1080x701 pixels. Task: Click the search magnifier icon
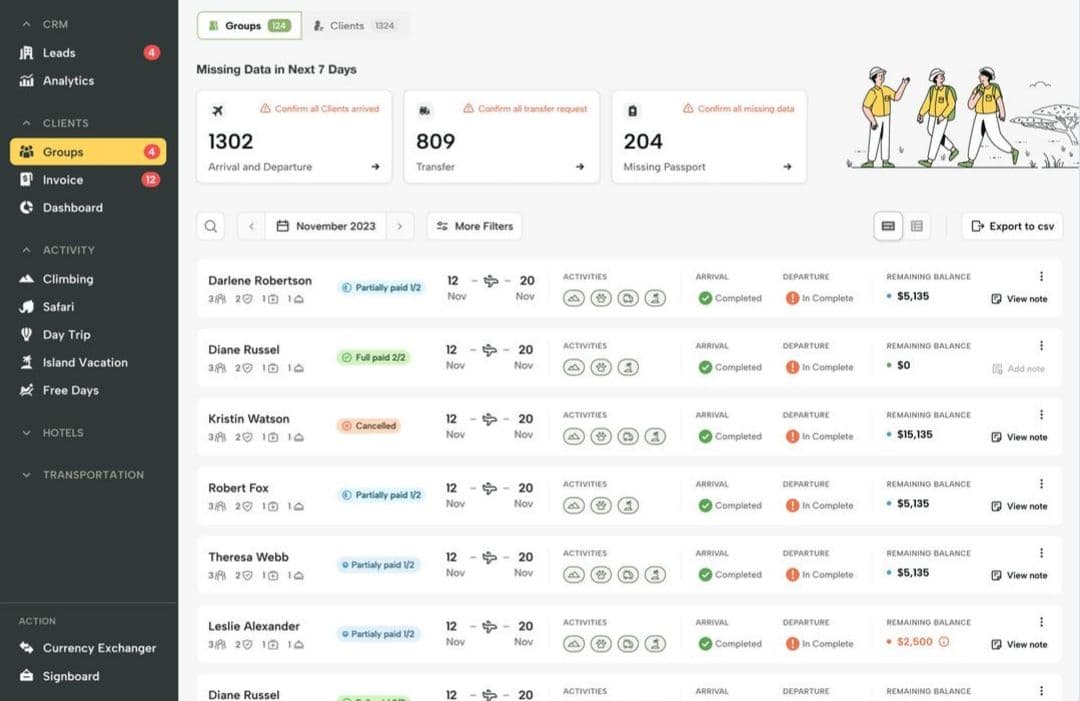[210, 226]
